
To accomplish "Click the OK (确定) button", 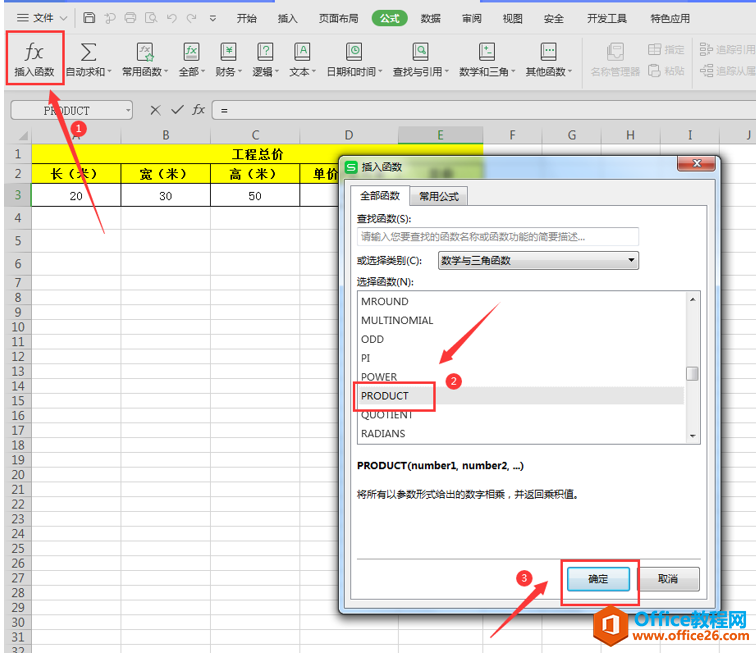I will click(598, 579).
